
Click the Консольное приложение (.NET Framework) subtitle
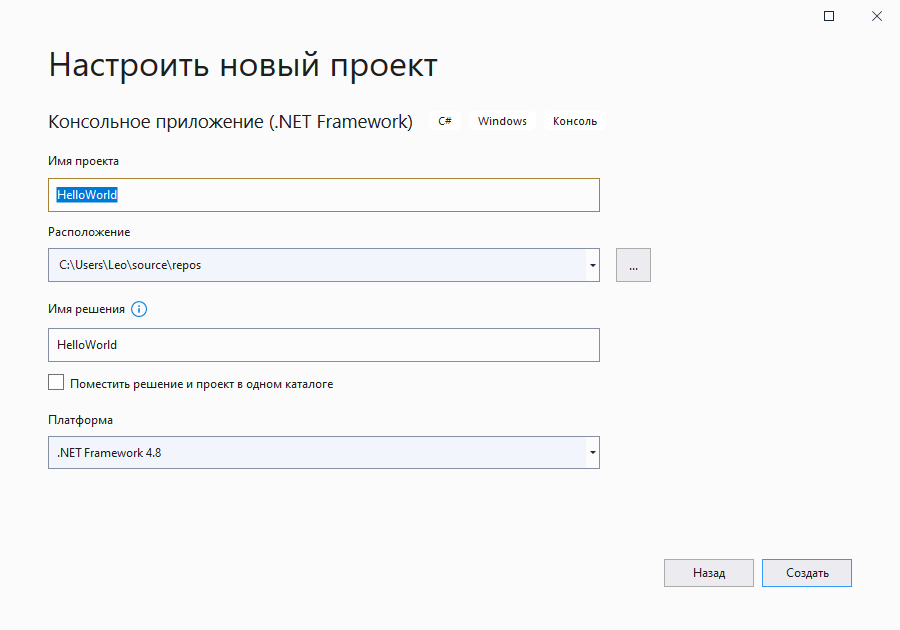click(230, 122)
